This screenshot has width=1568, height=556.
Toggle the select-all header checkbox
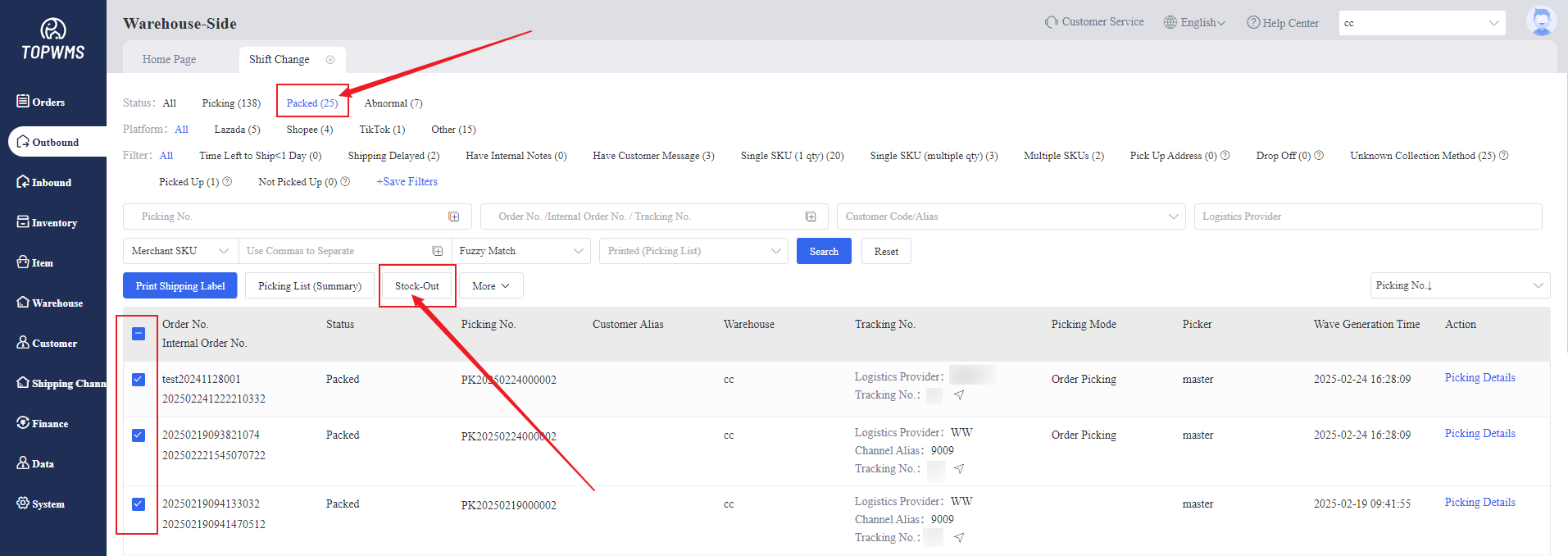139,334
